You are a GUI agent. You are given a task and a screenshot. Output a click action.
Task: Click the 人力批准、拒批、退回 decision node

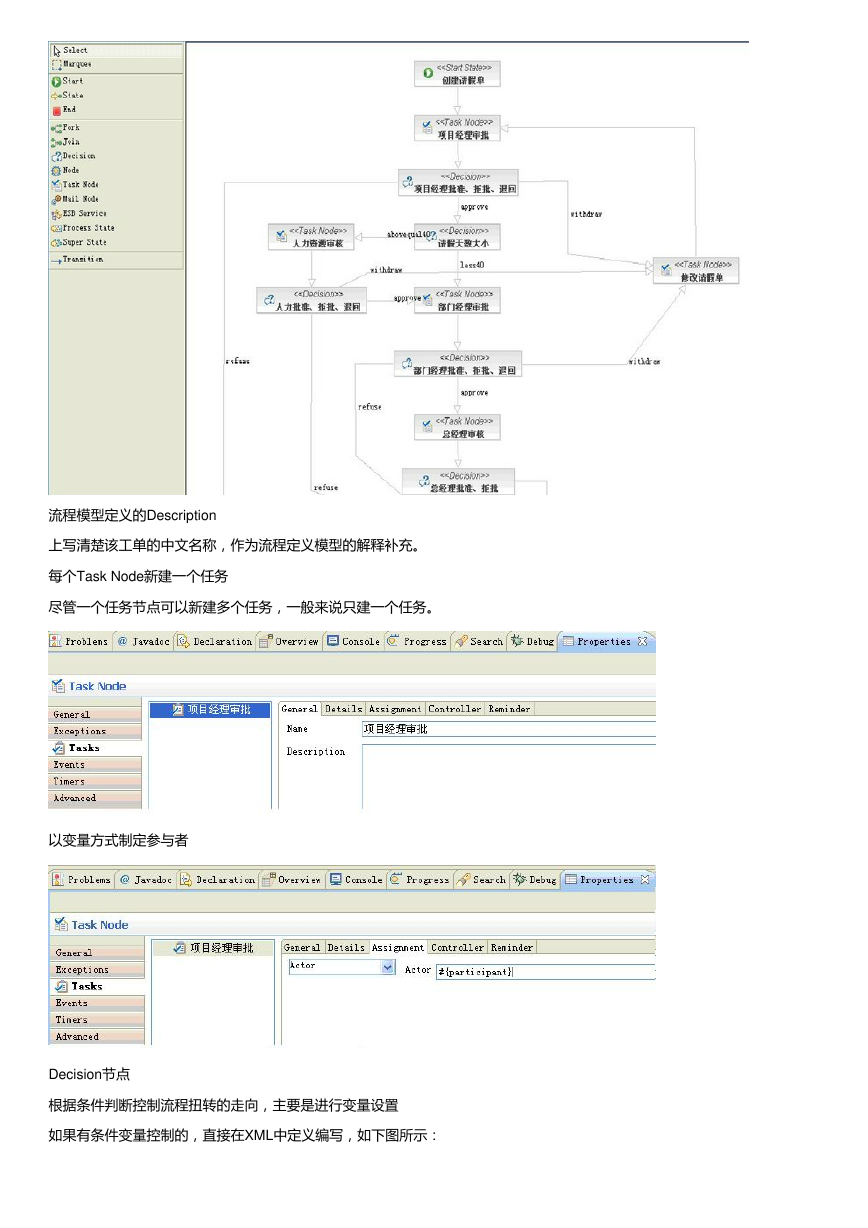click(311, 300)
